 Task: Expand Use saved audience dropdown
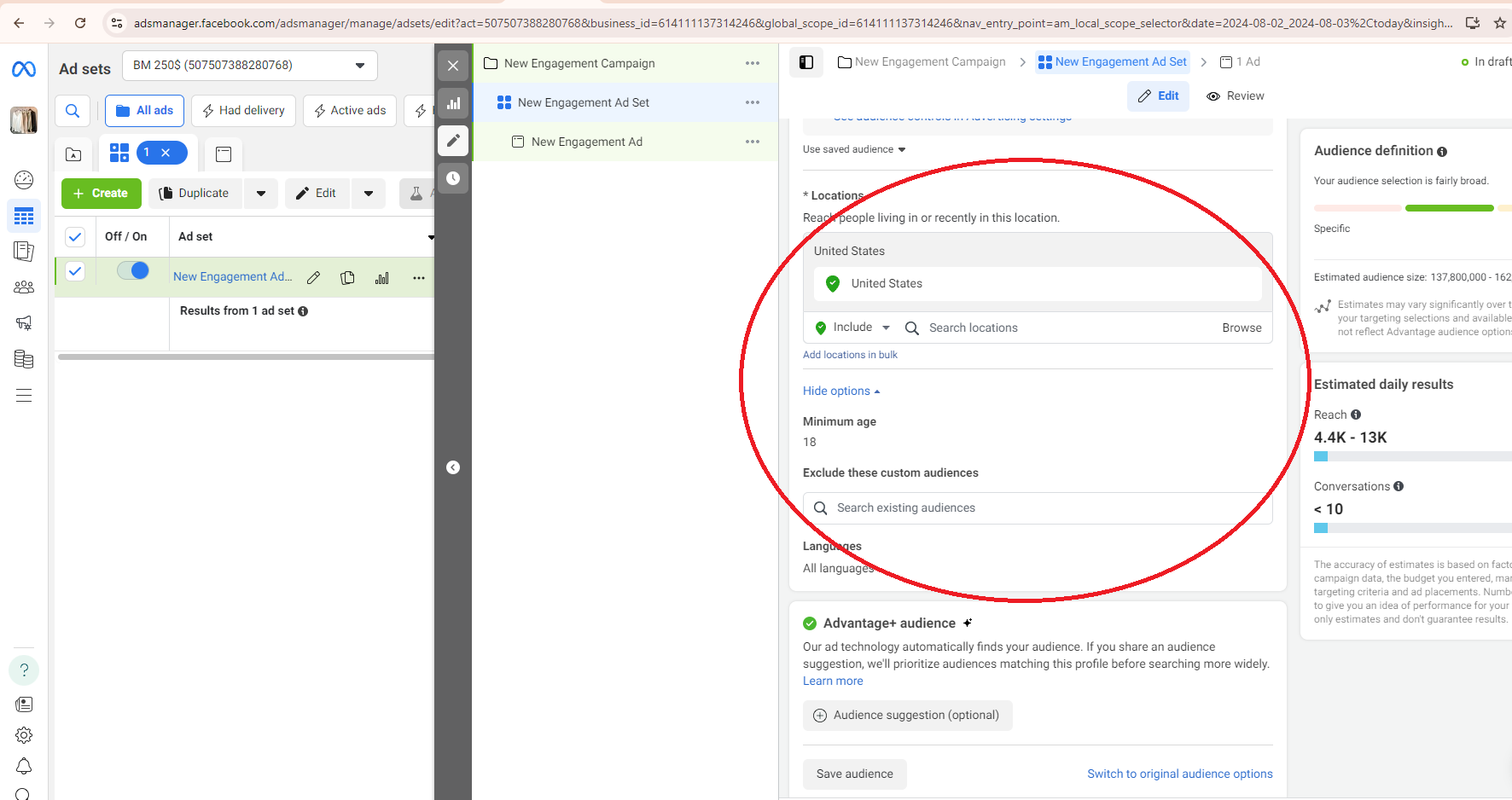click(x=854, y=149)
